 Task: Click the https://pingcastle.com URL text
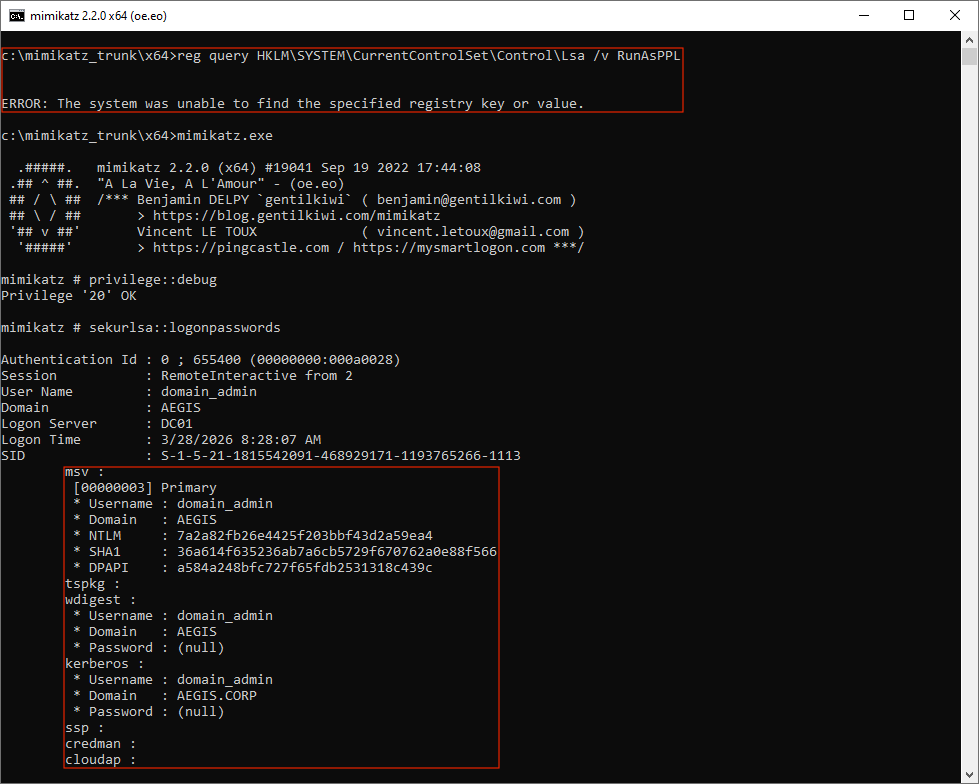click(x=241, y=248)
